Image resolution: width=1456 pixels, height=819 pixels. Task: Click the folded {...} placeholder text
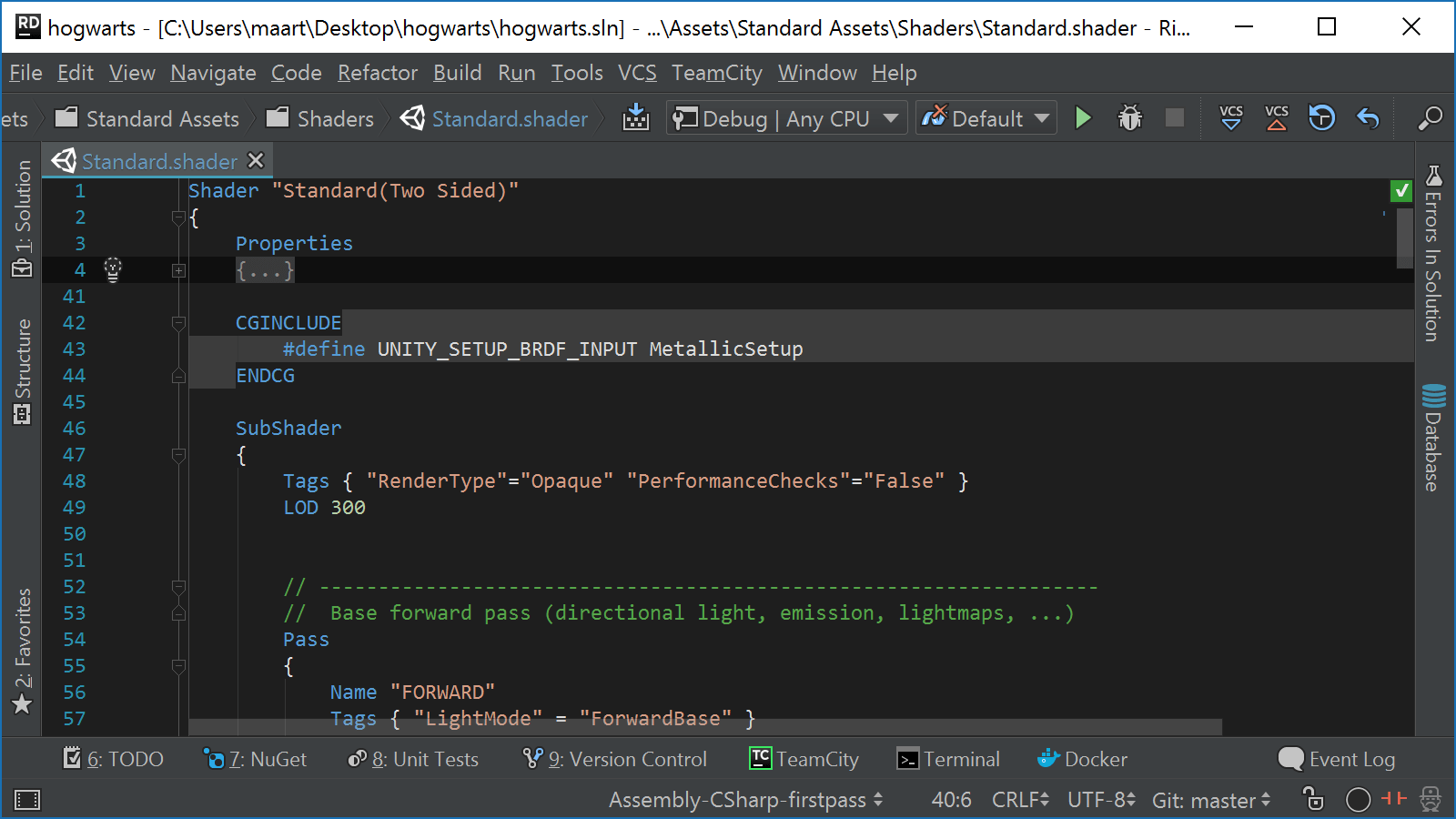coord(265,270)
